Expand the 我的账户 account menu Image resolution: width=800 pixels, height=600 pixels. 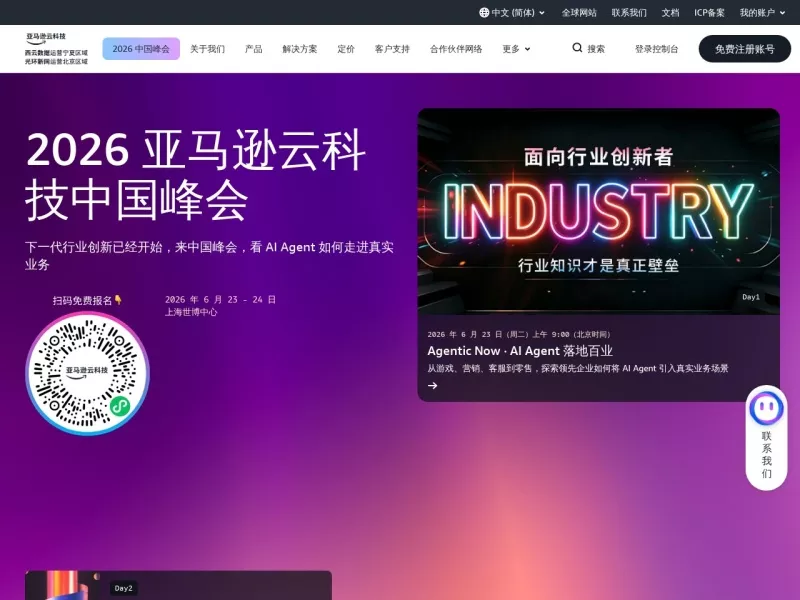pyautogui.click(x=762, y=13)
